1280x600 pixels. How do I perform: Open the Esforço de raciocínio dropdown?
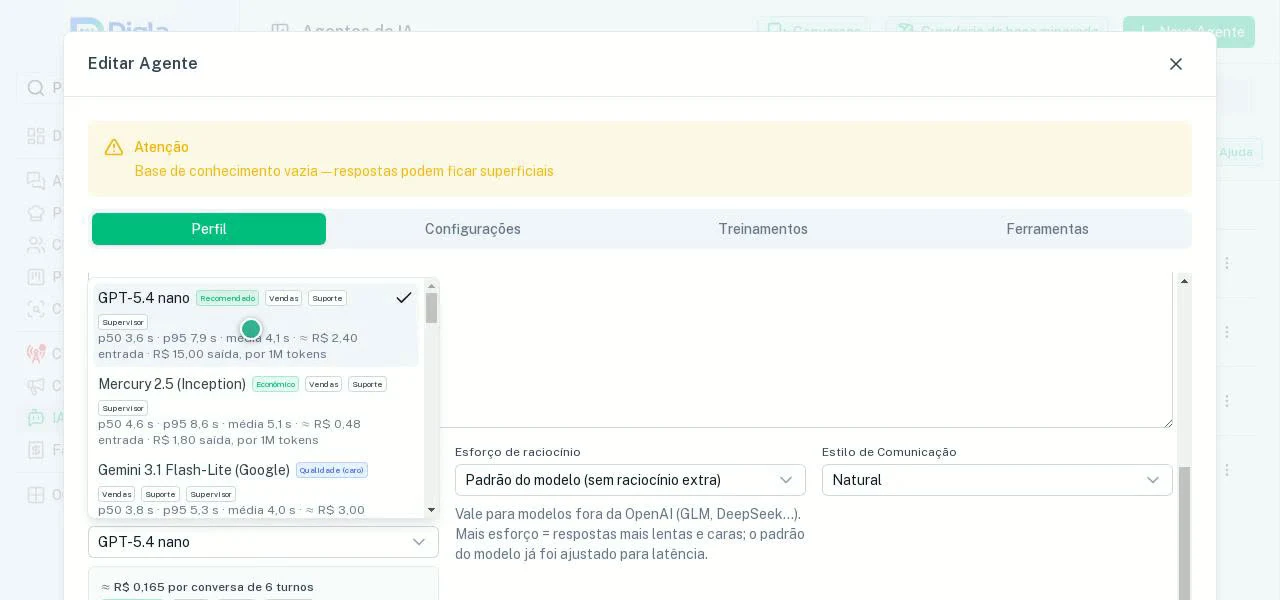[630, 480]
